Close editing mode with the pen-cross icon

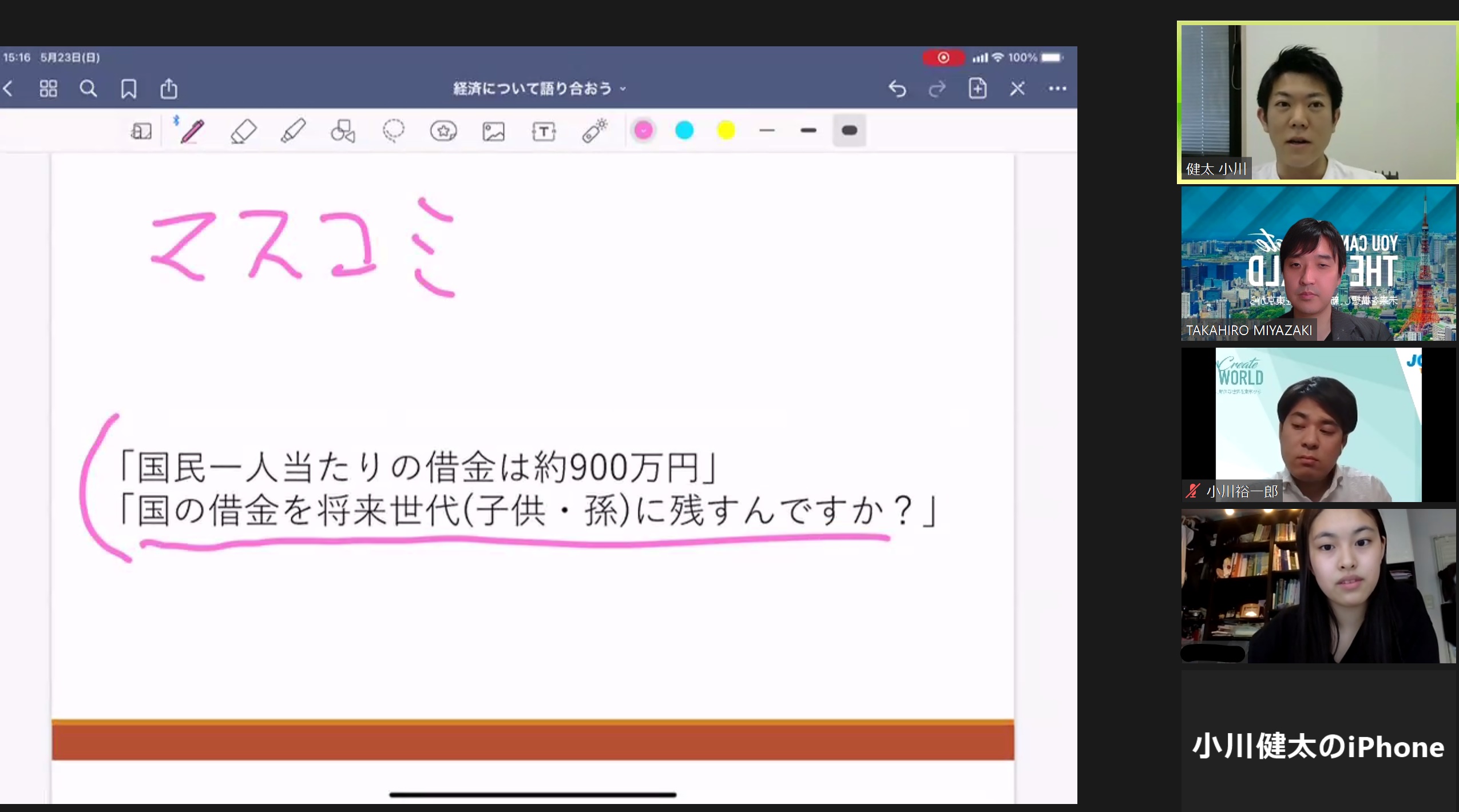click(1017, 89)
